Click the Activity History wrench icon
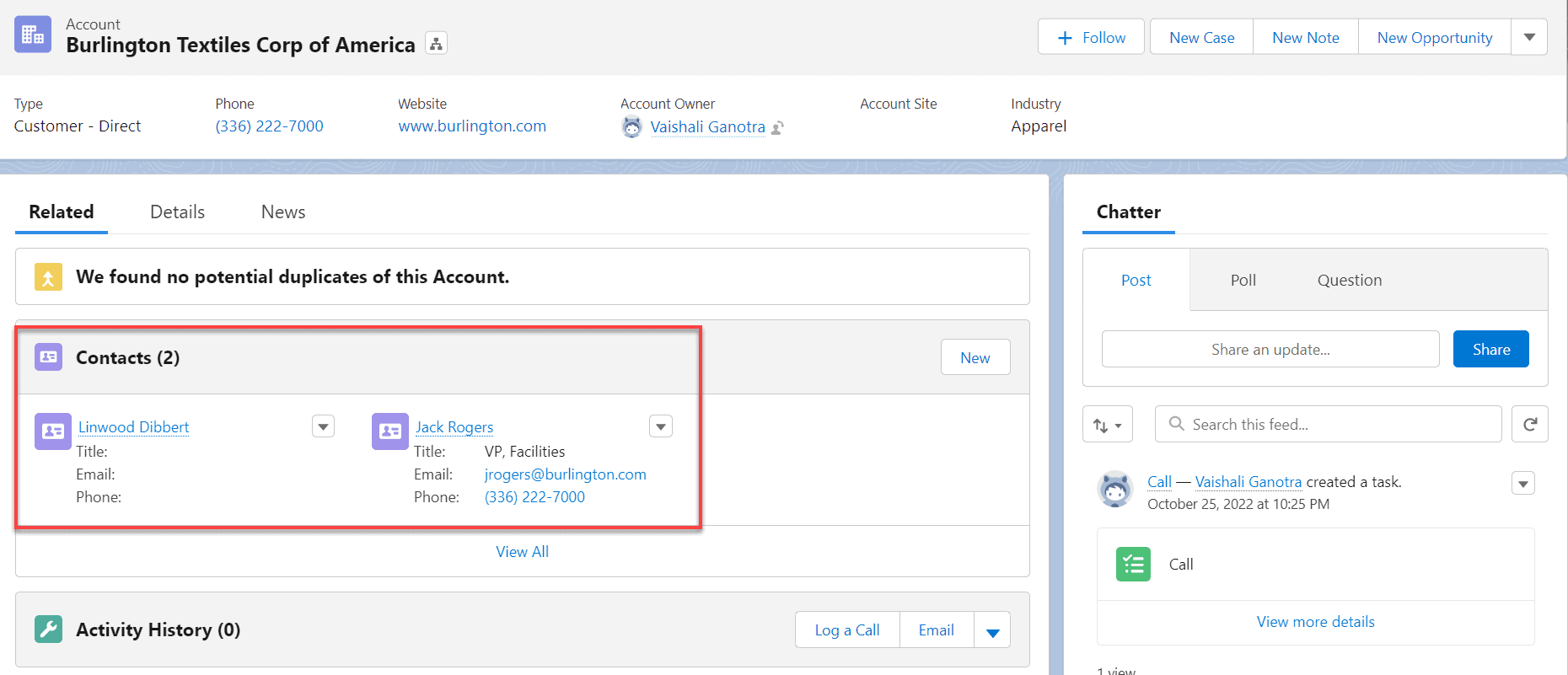The width and height of the screenshot is (1568, 675). click(48, 629)
